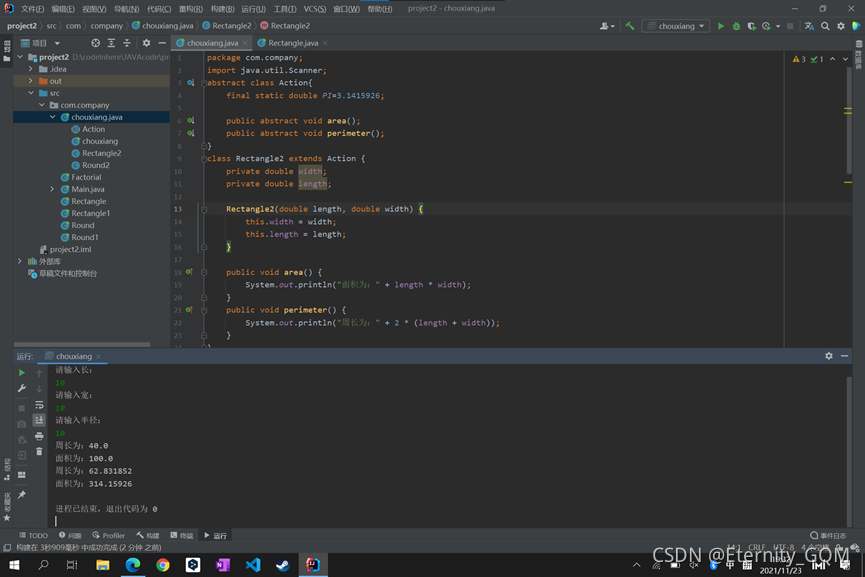Select Factorial in the project tree
This screenshot has height=577, width=865.
click(86, 177)
